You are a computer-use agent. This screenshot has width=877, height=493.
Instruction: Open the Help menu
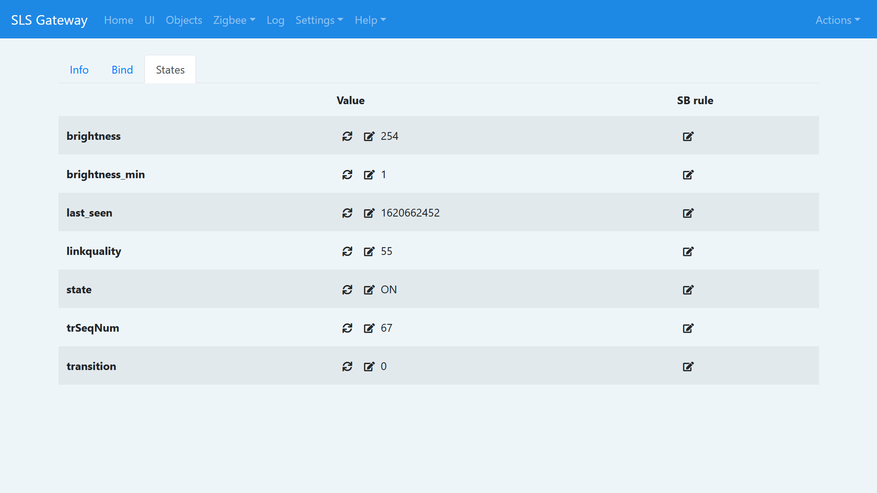pyautogui.click(x=370, y=20)
